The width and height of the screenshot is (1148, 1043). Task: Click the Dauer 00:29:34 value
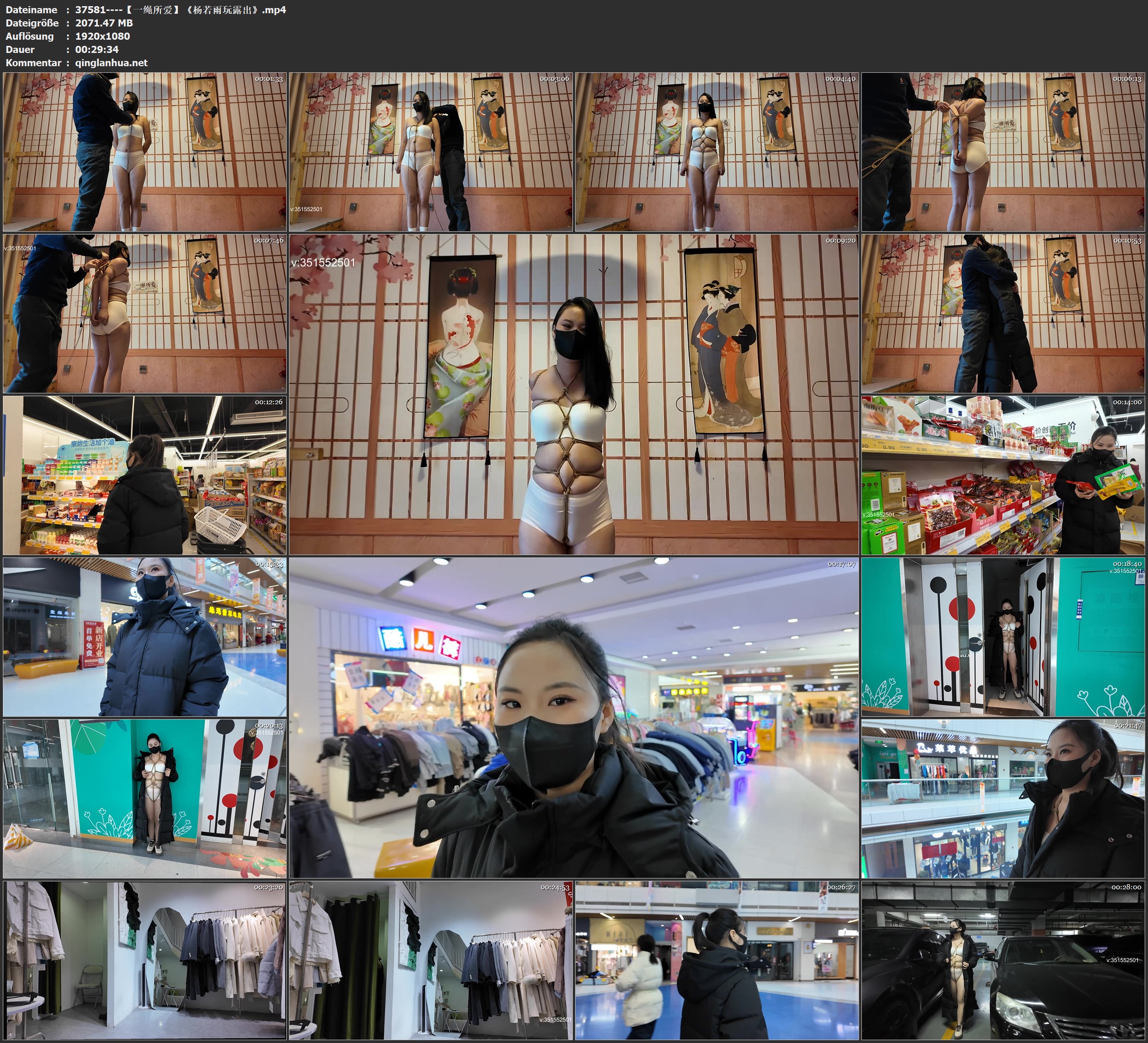click(x=97, y=50)
